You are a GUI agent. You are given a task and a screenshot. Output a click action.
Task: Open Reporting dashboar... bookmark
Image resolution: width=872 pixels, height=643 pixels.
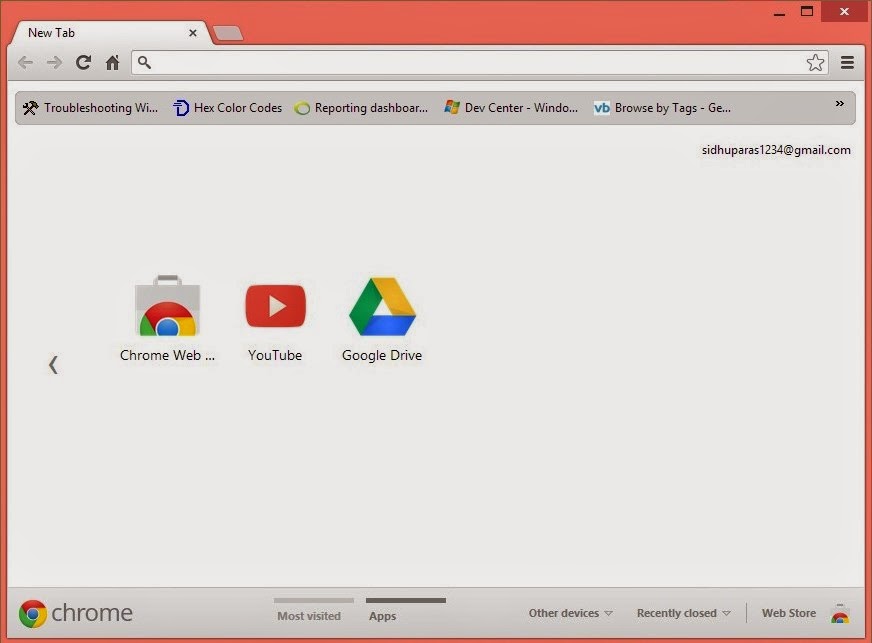pos(361,108)
